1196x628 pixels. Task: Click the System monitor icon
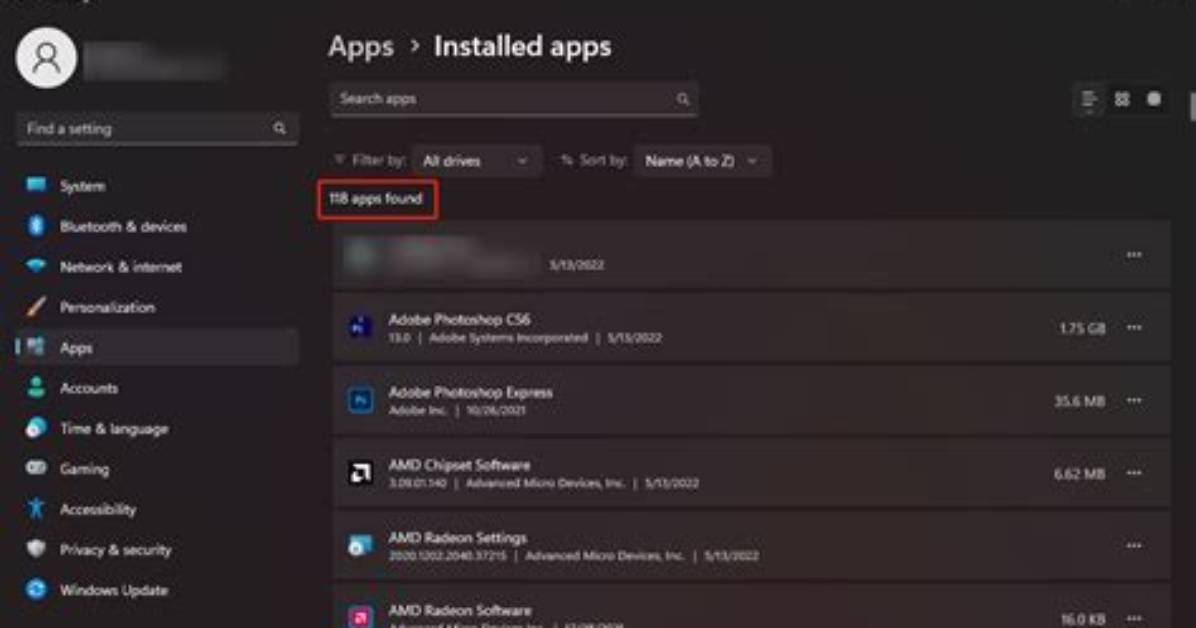click(x=36, y=185)
